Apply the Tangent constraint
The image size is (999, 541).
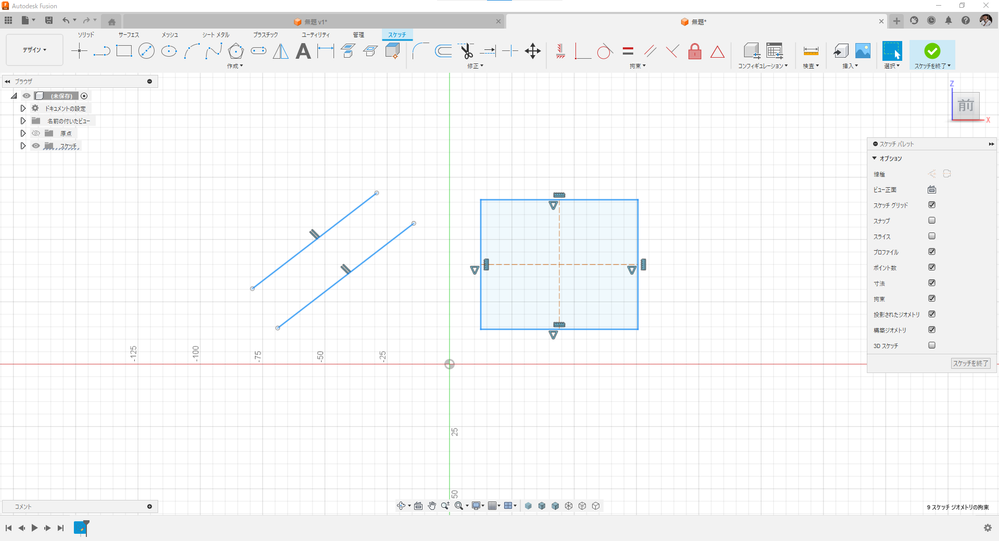pyautogui.click(x=605, y=51)
